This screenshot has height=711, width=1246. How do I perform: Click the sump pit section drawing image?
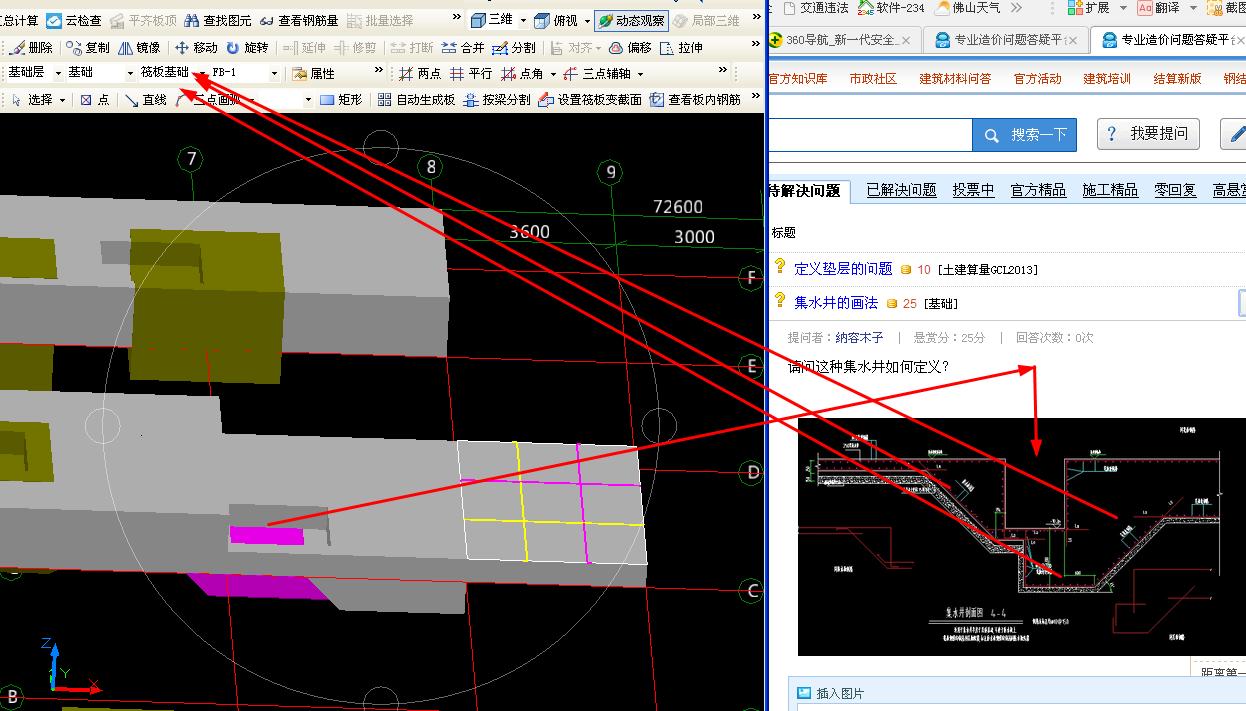point(1021,536)
